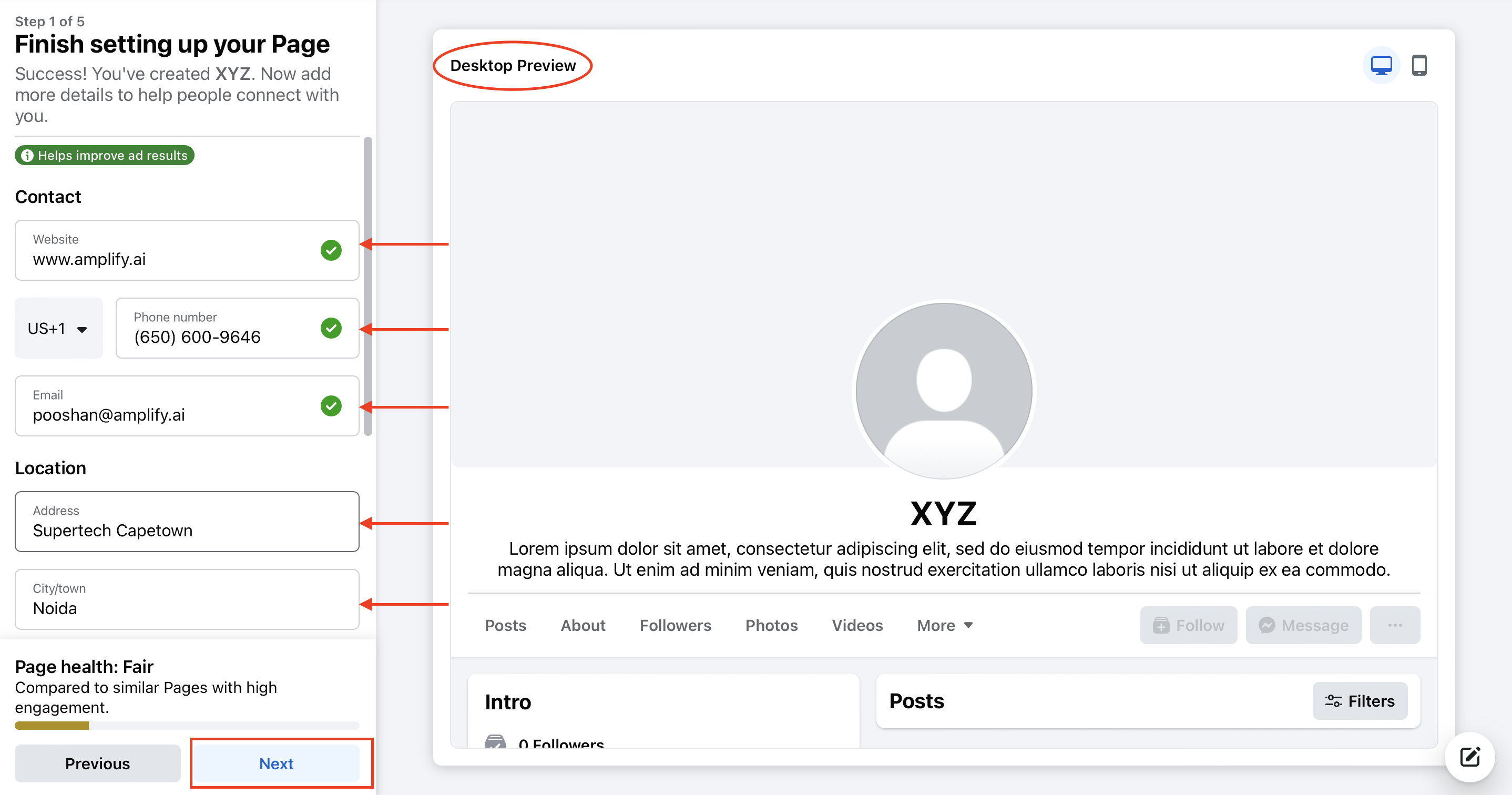Select the Photos tab
This screenshot has width=1512, height=795.
tap(771, 626)
